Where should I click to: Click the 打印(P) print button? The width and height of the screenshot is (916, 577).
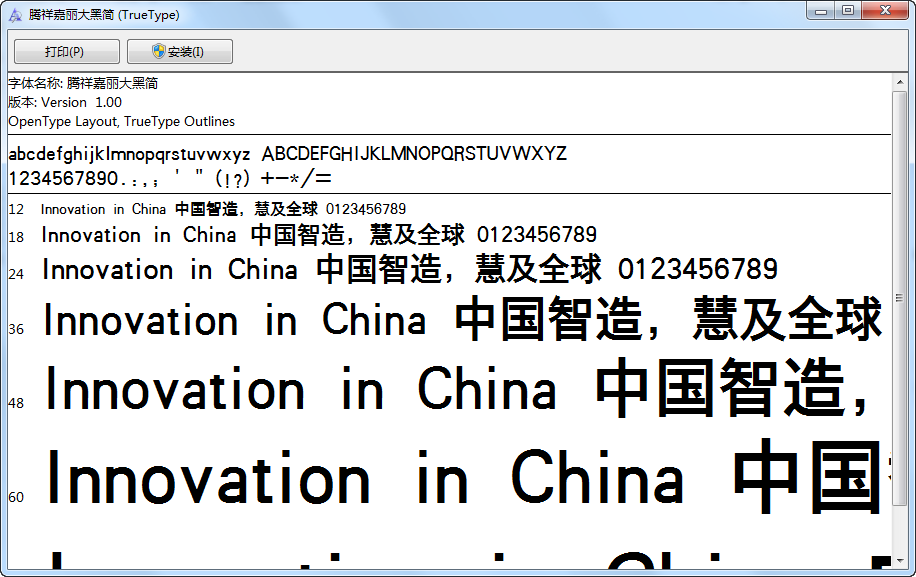point(67,51)
